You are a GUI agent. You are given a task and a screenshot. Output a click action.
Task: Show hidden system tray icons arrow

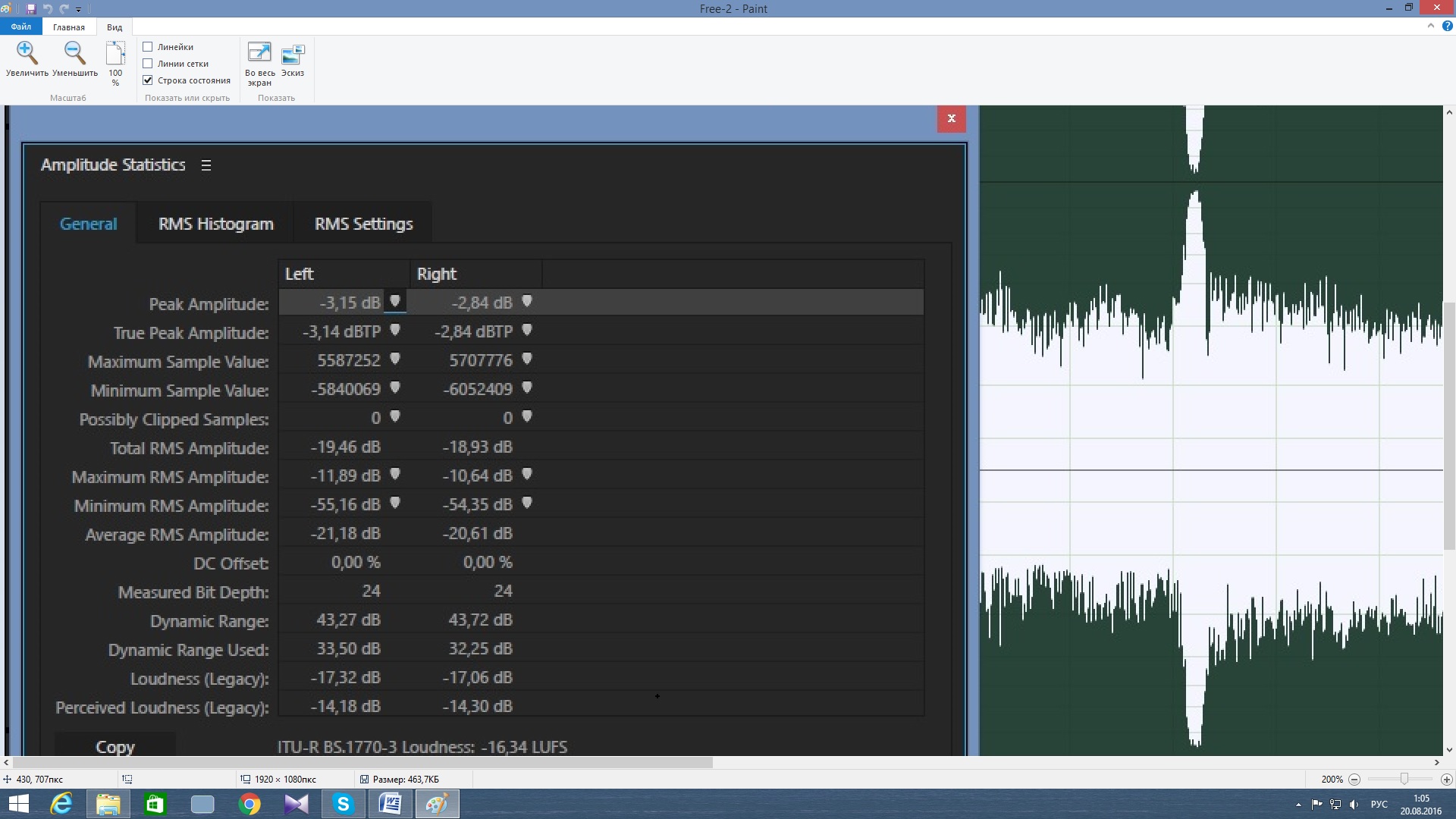coord(1298,805)
